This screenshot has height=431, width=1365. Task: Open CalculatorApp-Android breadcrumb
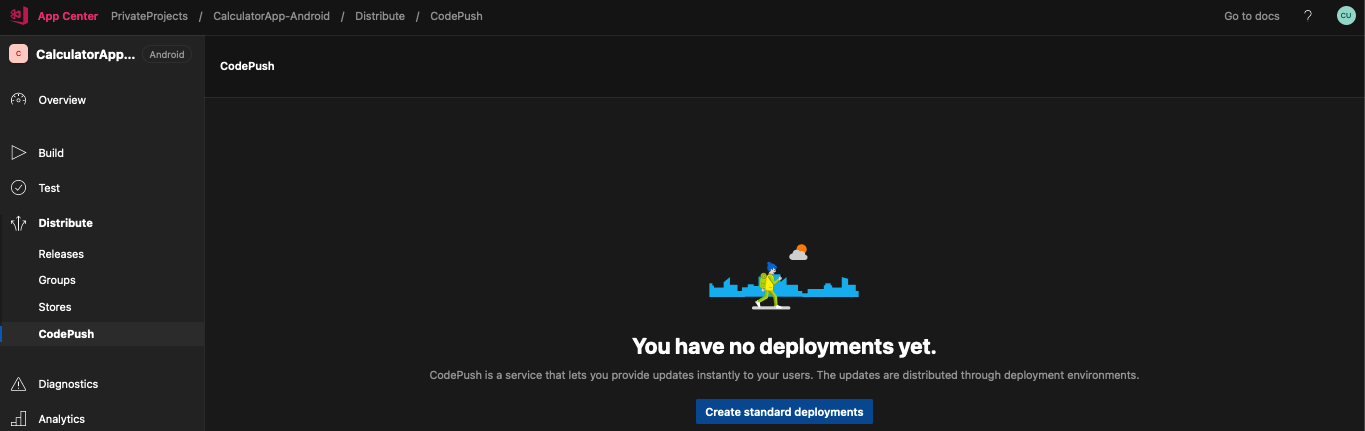point(271,16)
